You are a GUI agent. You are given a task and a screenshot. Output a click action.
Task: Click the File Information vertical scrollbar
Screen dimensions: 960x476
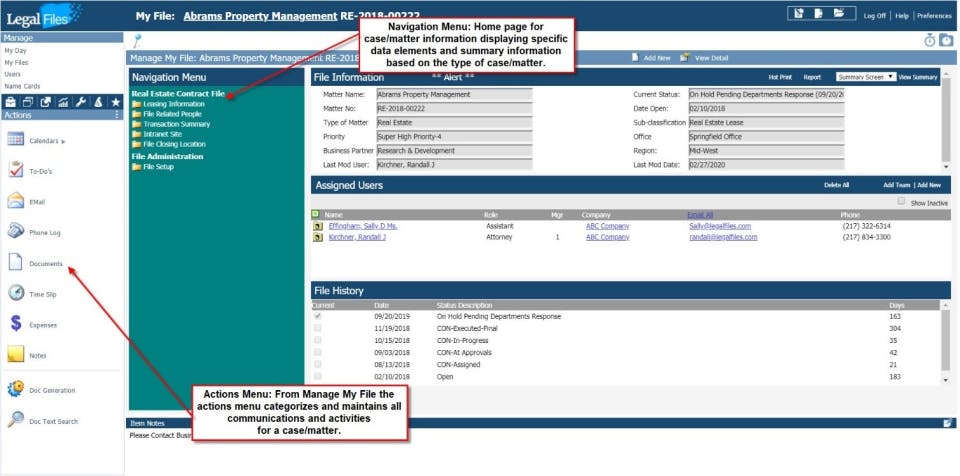click(946, 124)
